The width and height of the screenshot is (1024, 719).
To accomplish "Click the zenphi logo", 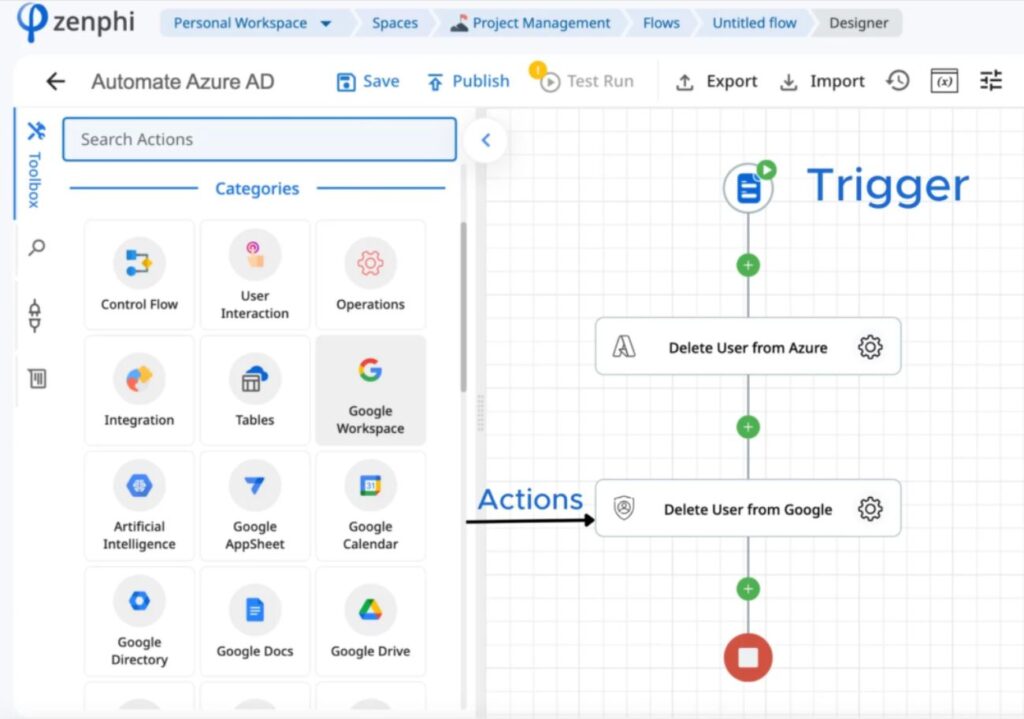I will 76,22.
